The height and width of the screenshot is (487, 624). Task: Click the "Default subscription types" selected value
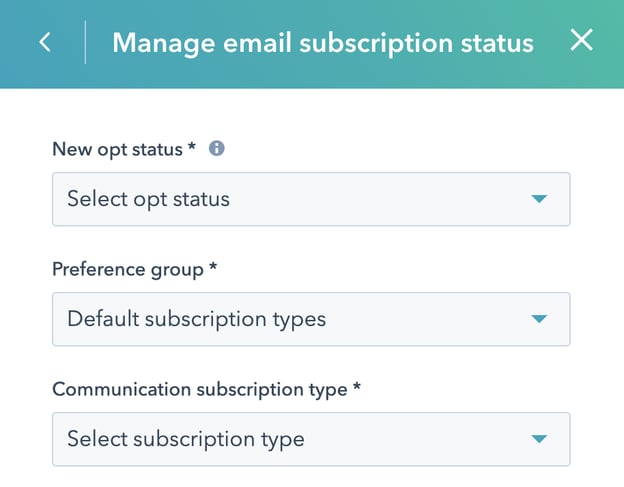[196, 319]
